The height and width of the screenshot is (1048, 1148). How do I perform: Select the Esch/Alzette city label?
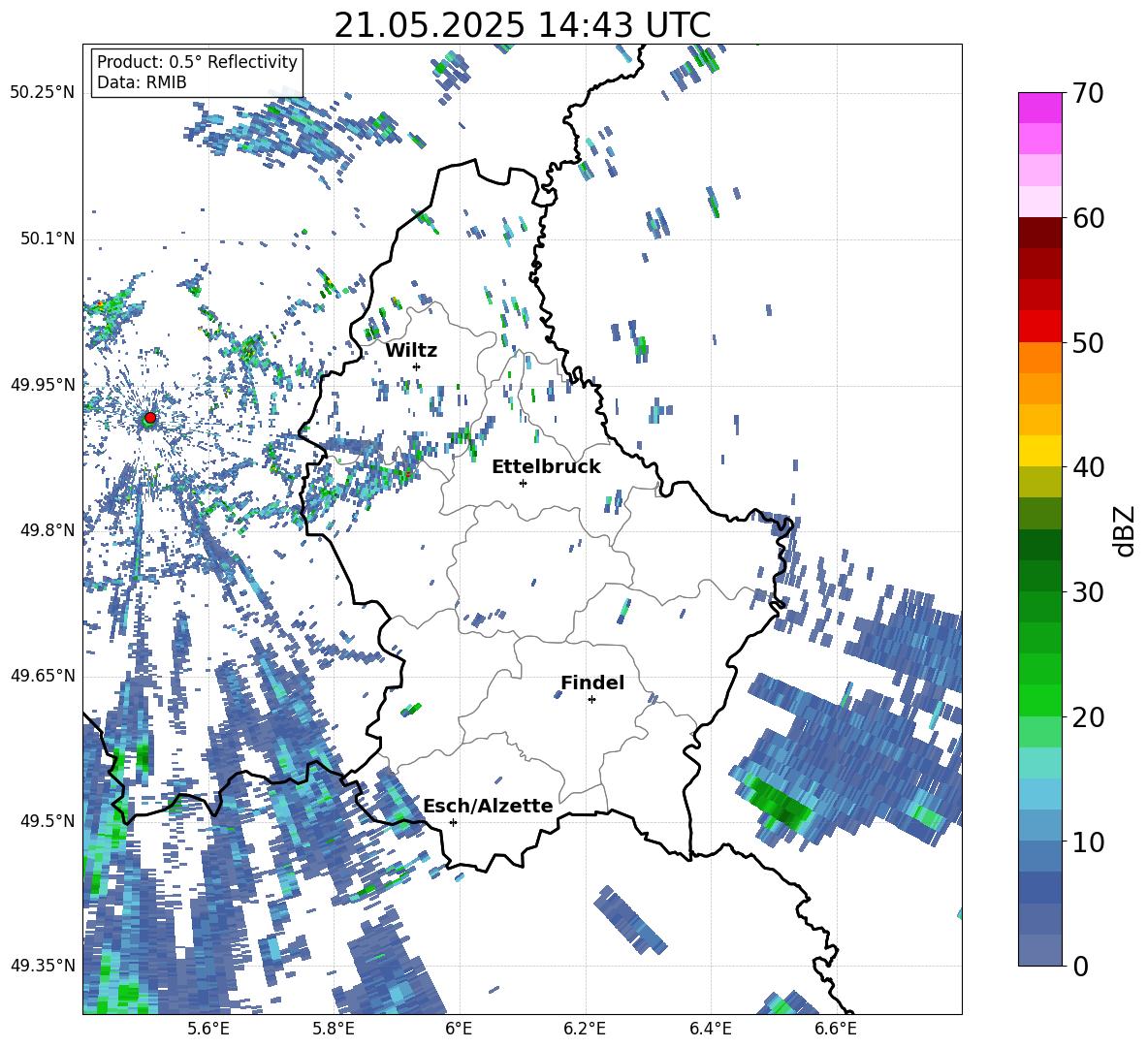pyautogui.click(x=489, y=806)
